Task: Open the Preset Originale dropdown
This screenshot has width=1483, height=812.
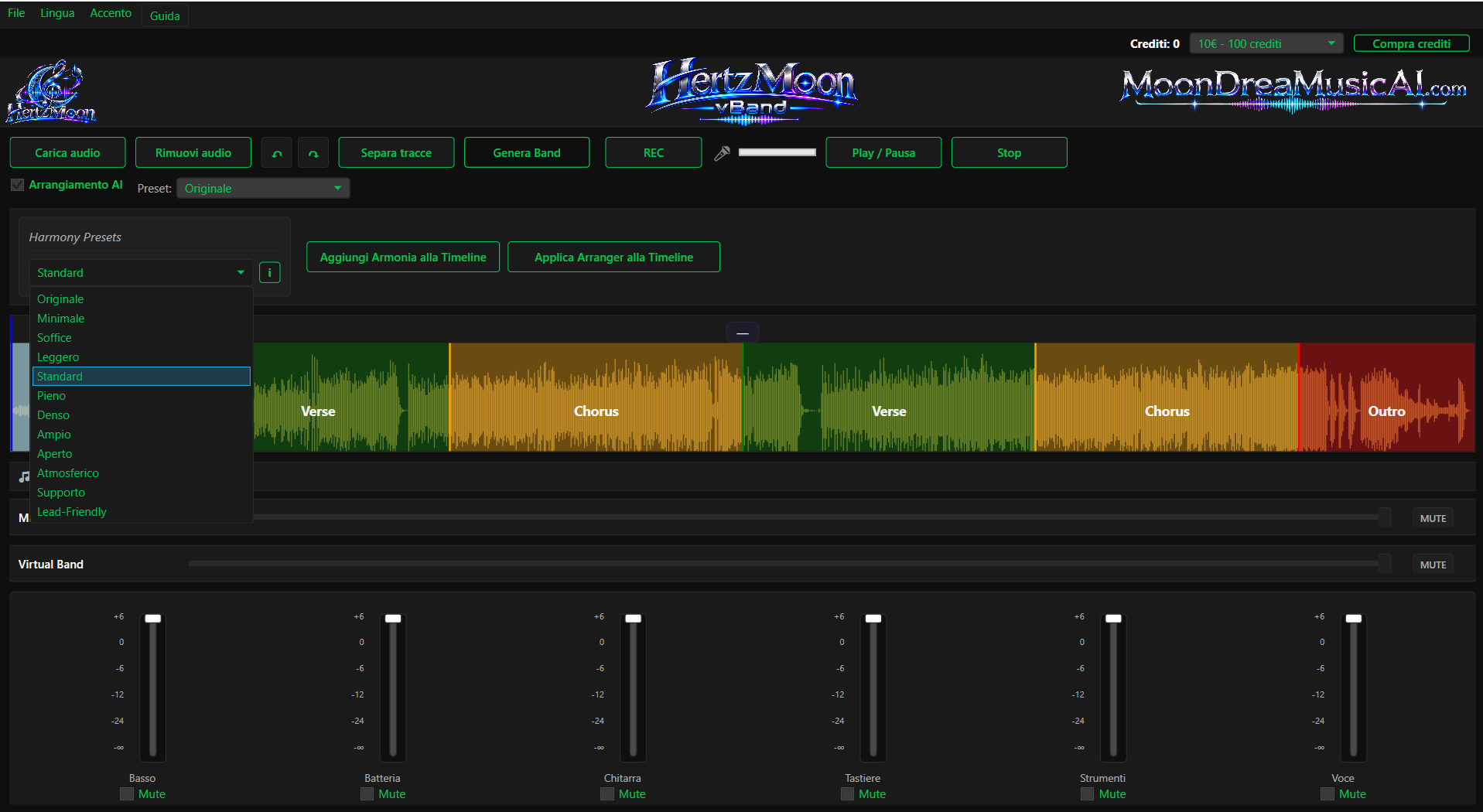Action: 263,189
